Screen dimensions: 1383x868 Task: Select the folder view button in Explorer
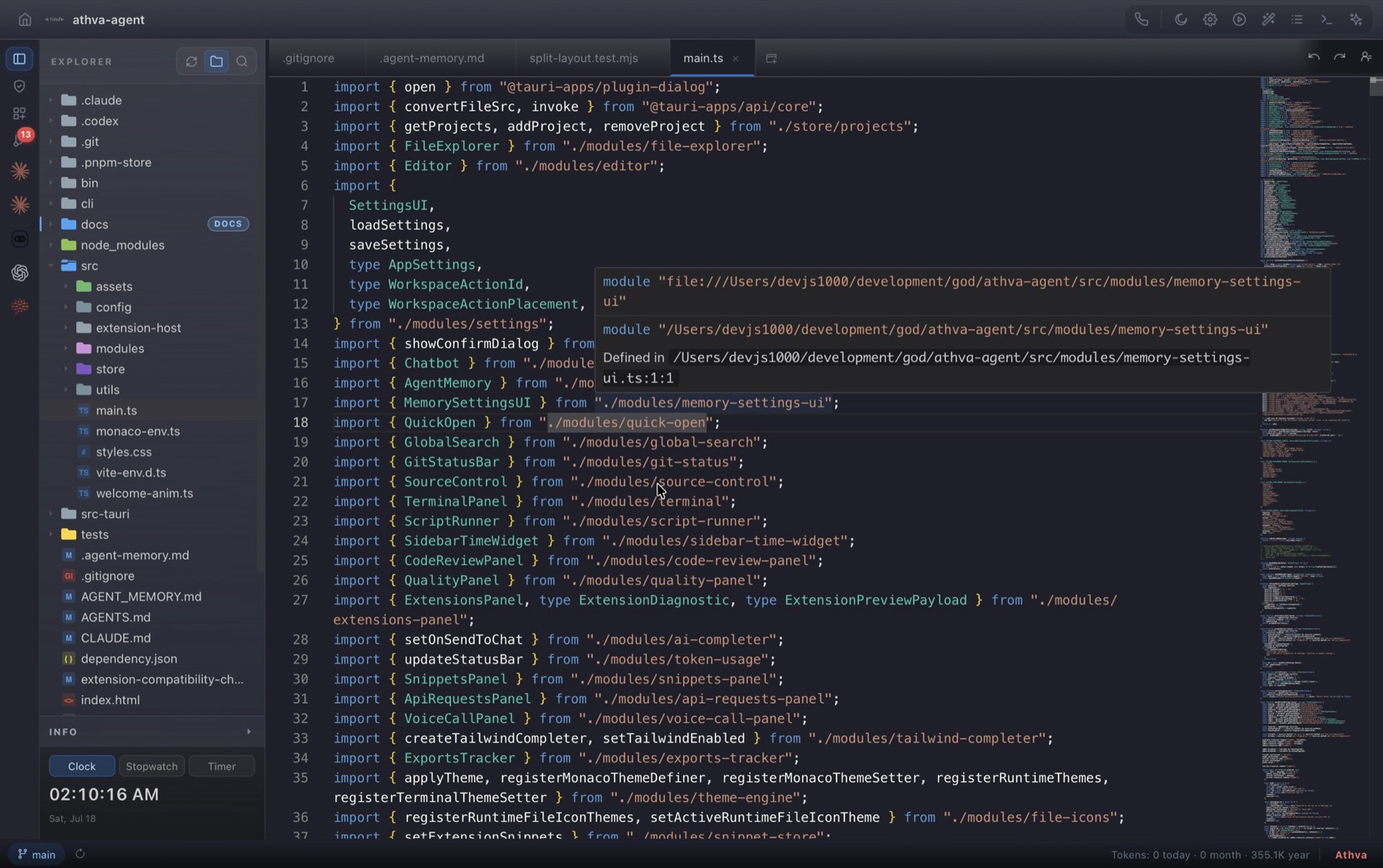217,61
